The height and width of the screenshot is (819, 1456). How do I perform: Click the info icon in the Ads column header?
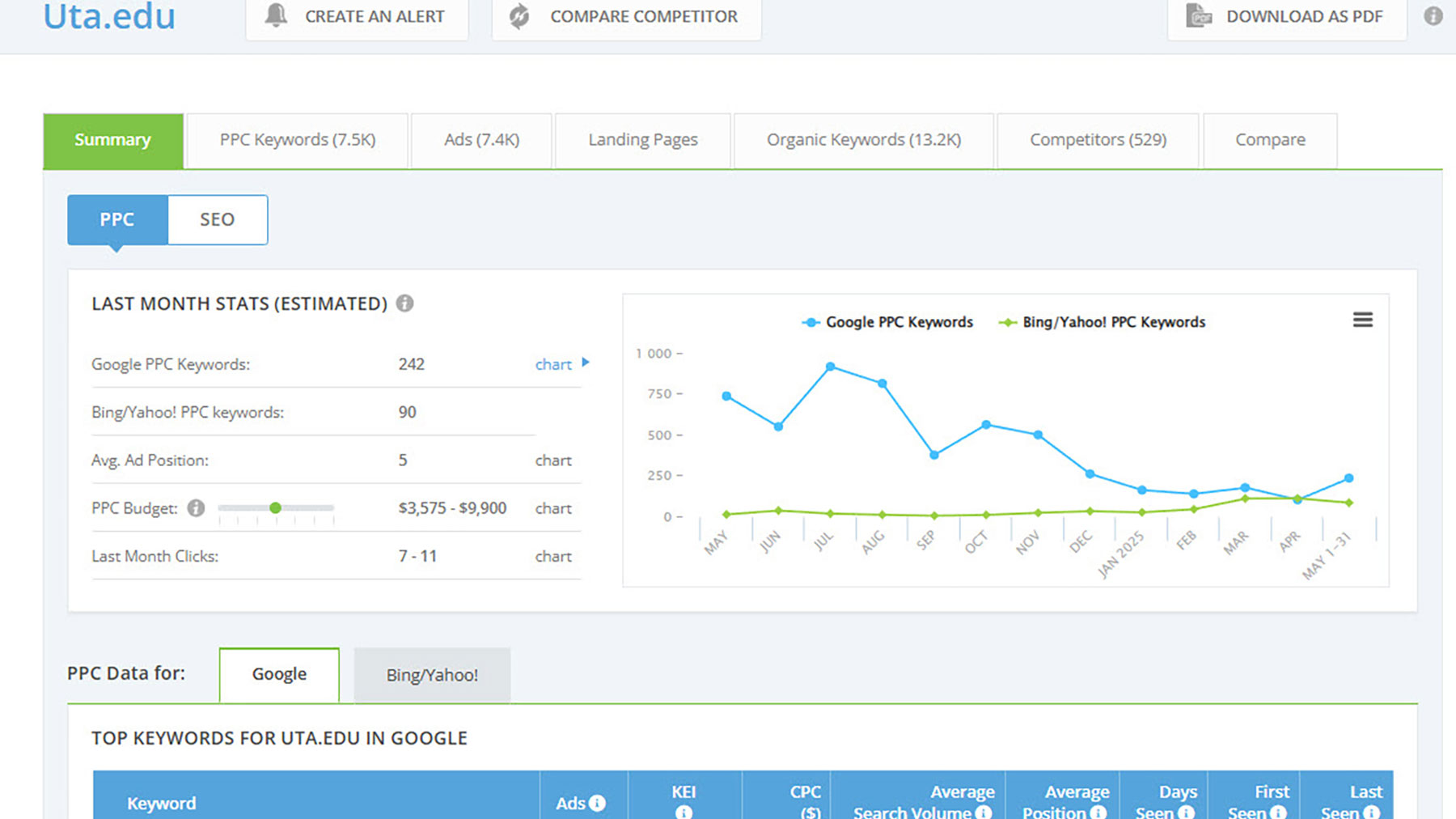tap(597, 803)
